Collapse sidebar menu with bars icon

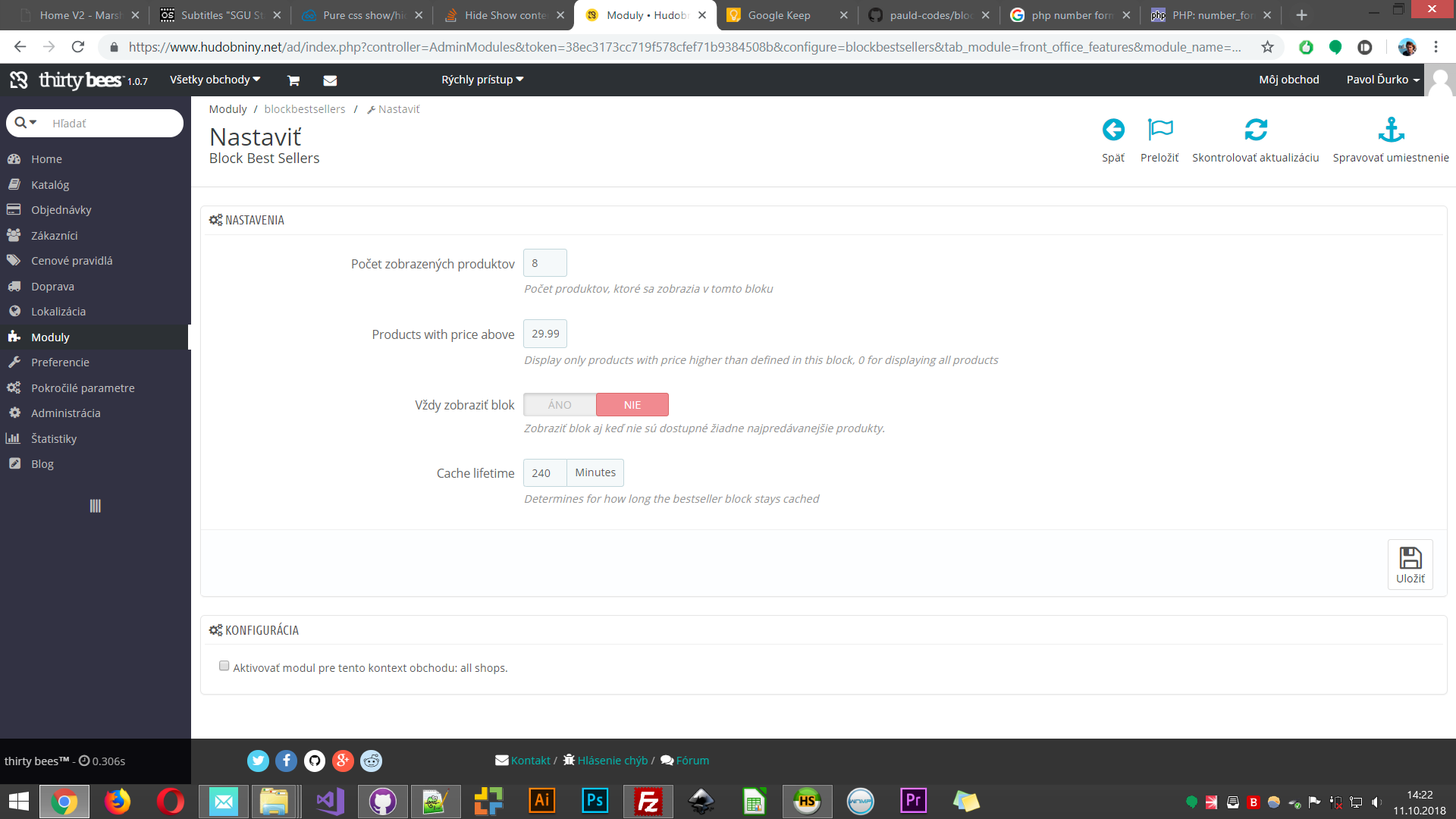pyautogui.click(x=95, y=506)
